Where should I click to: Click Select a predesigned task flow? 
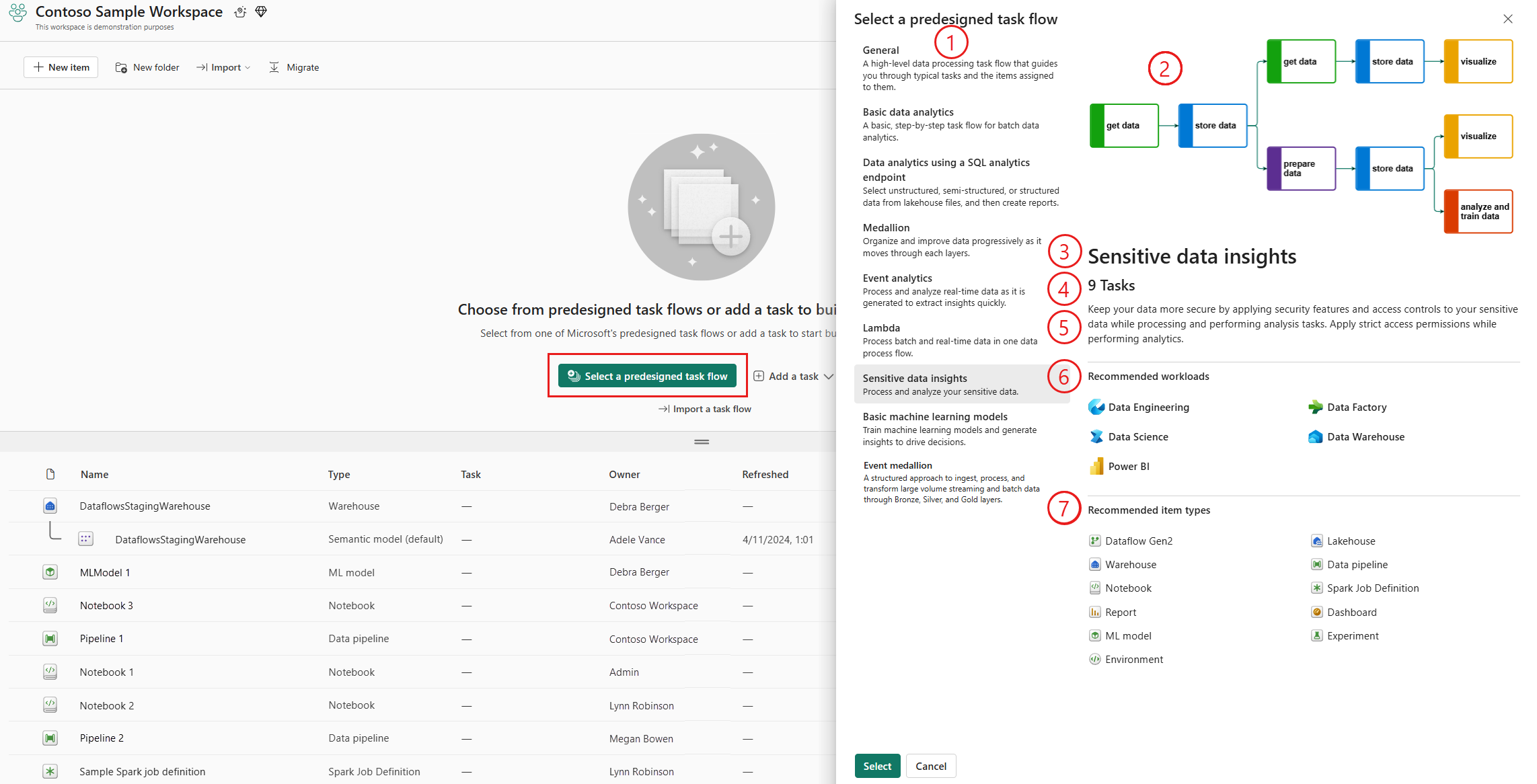pos(647,376)
